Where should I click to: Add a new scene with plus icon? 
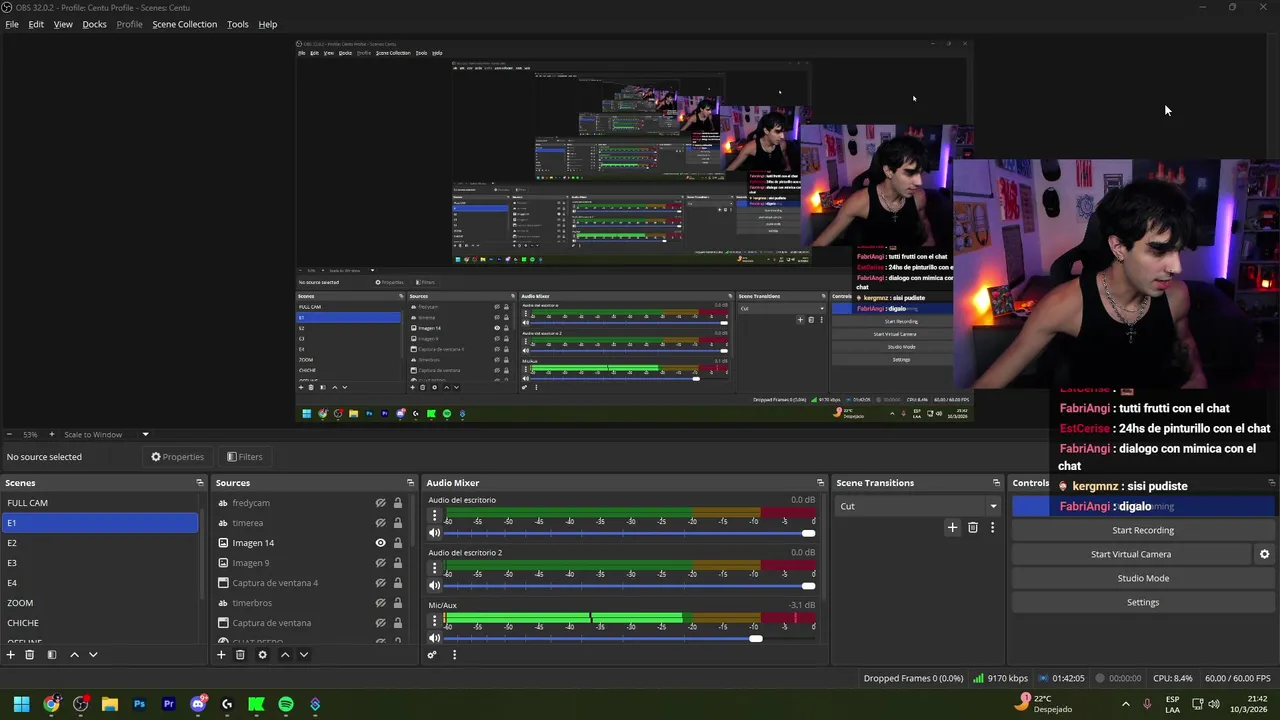click(x=10, y=655)
